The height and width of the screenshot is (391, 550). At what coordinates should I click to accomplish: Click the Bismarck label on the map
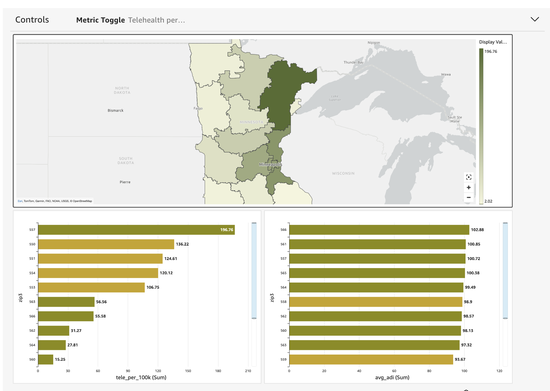tap(115, 110)
